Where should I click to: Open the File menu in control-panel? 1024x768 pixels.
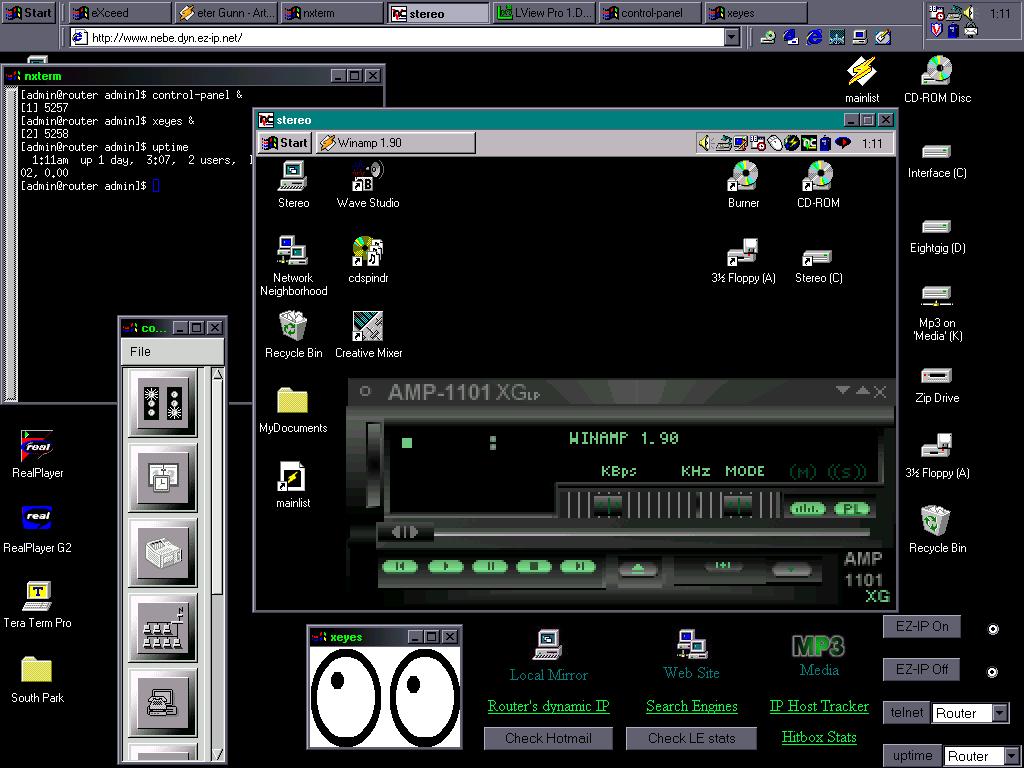(140, 351)
